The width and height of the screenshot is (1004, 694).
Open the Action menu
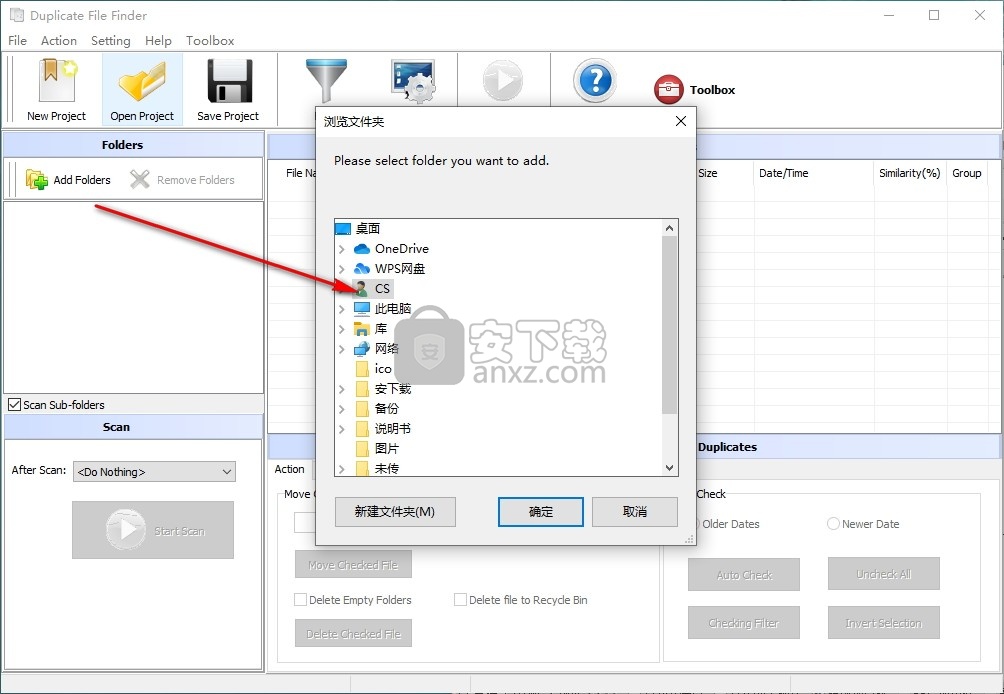59,40
